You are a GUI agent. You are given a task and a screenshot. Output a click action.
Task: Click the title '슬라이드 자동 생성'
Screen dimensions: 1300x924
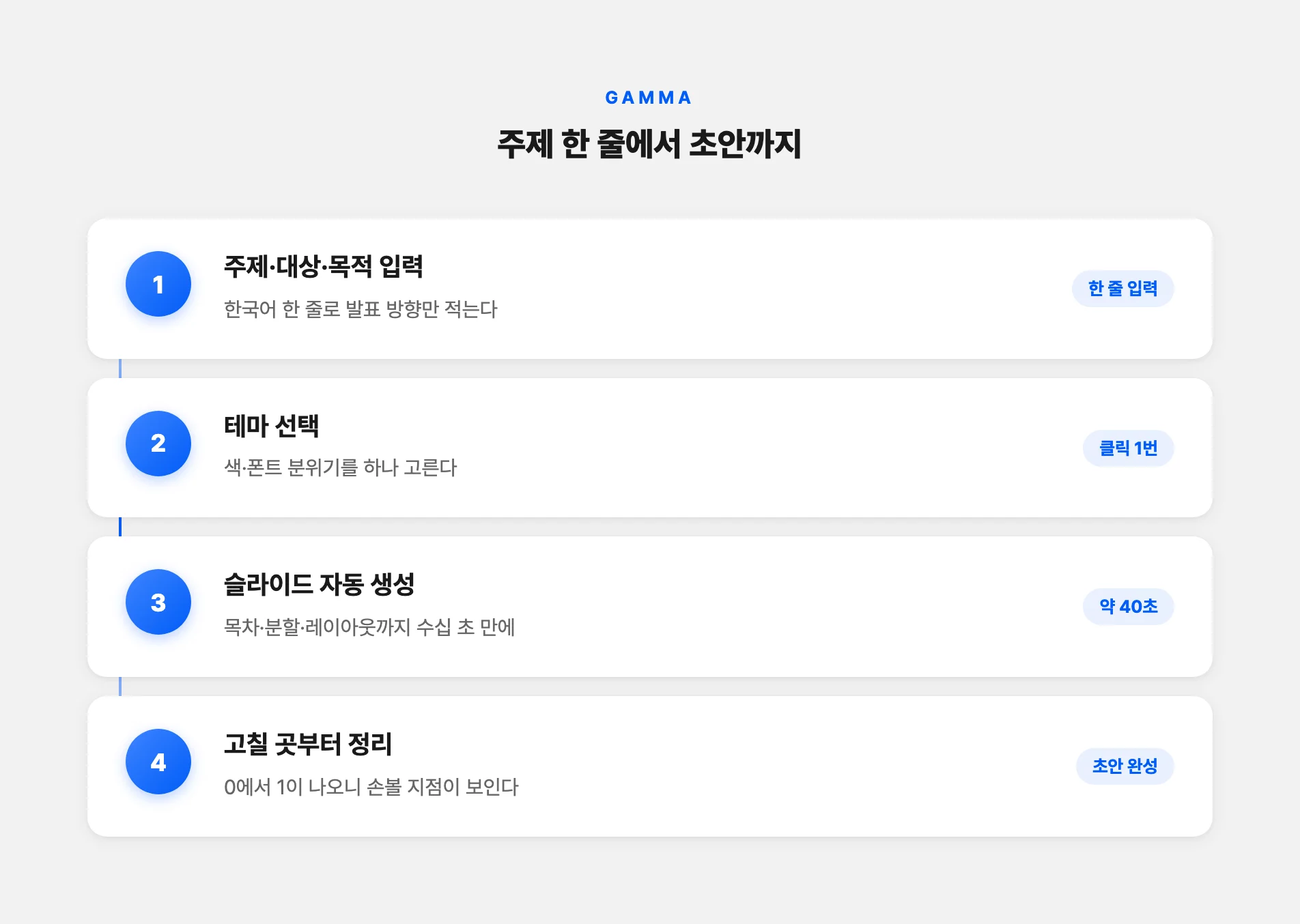pos(320,584)
